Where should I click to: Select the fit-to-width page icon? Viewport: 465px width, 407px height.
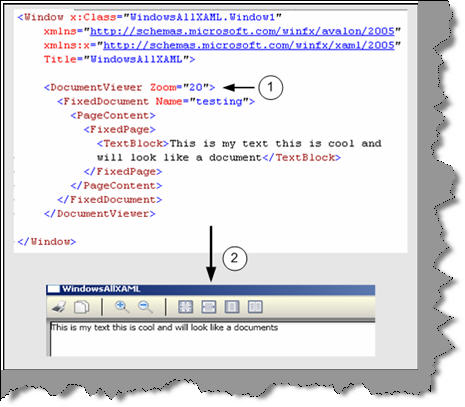pyautogui.click(x=209, y=307)
